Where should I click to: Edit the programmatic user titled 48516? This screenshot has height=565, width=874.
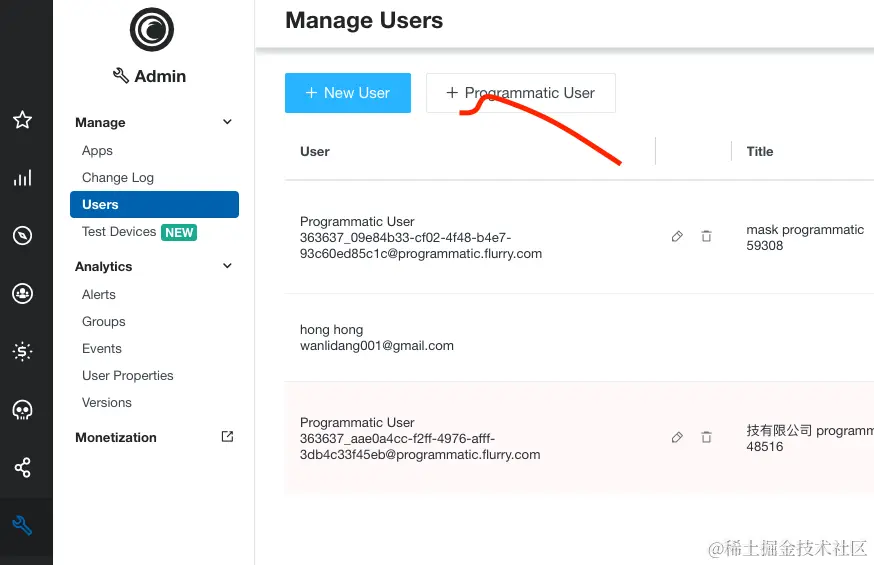[x=677, y=437]
